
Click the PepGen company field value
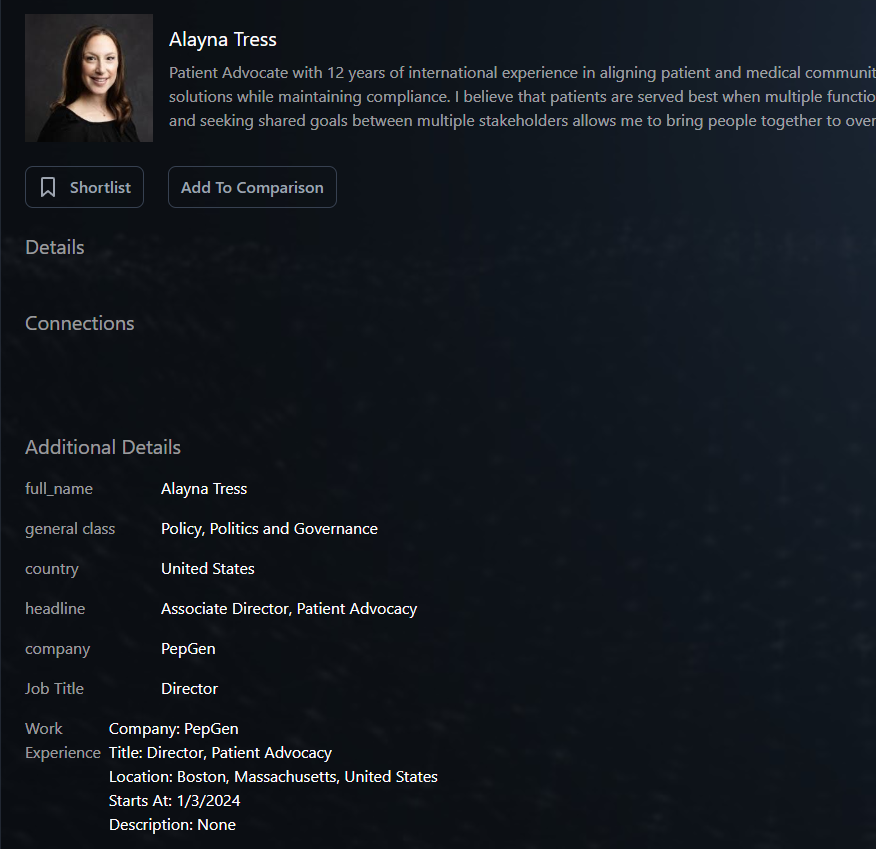coord(188,649)
